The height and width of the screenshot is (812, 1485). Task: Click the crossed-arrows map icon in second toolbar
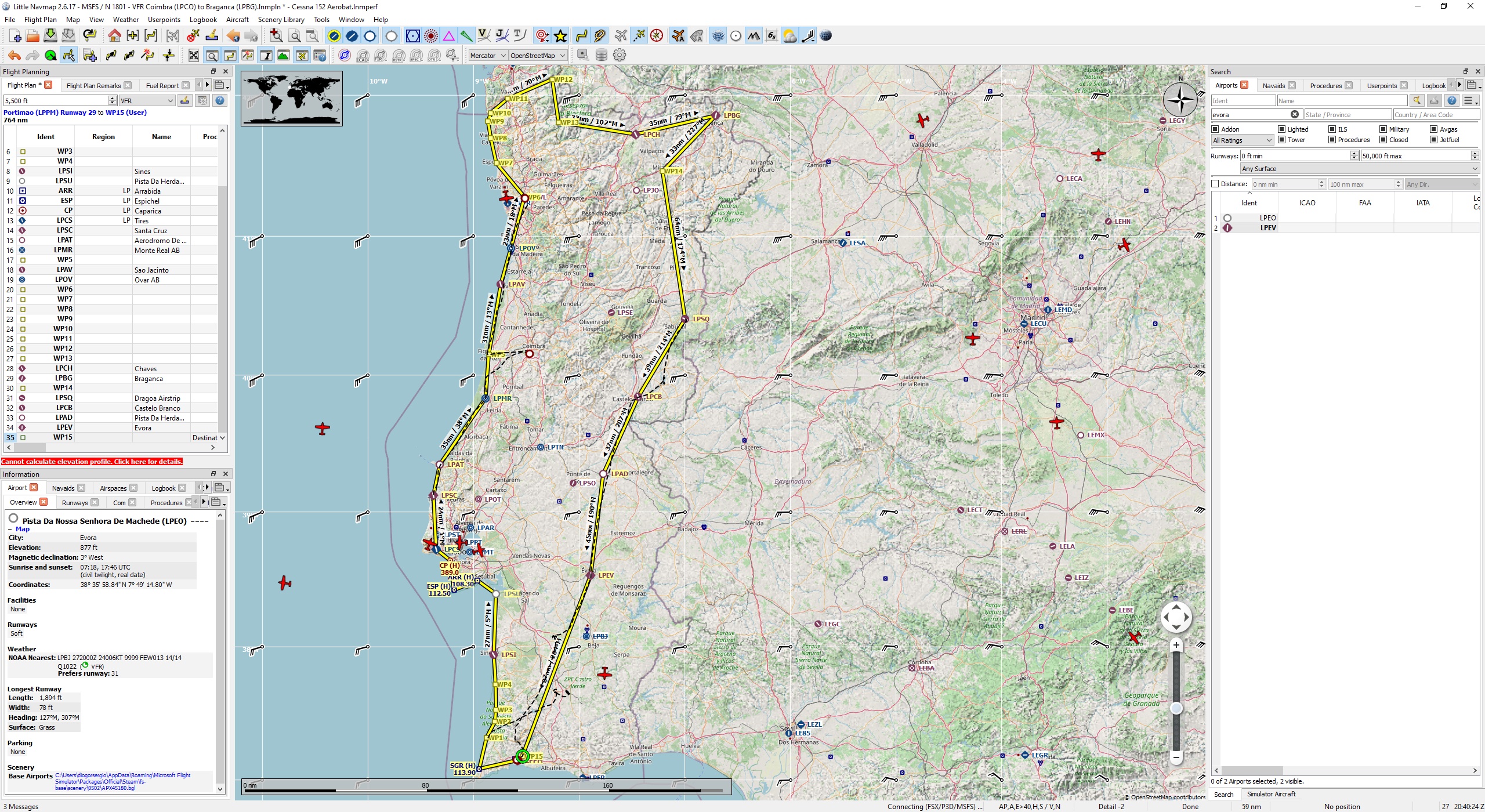point(194,56)
